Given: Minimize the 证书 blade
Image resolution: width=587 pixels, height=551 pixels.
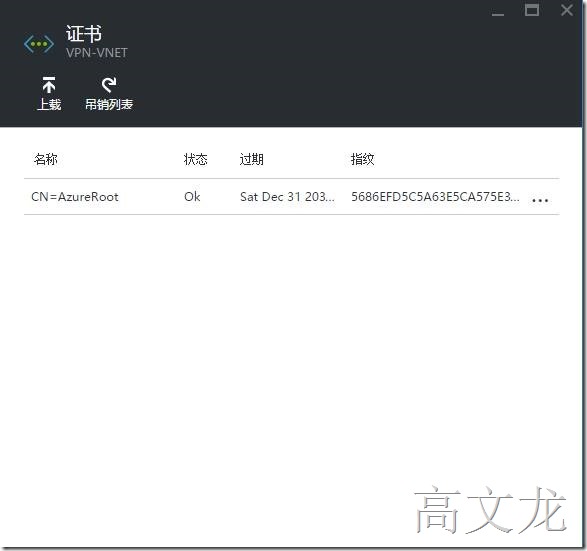Looking at the screenshot, I should point(498,14).
